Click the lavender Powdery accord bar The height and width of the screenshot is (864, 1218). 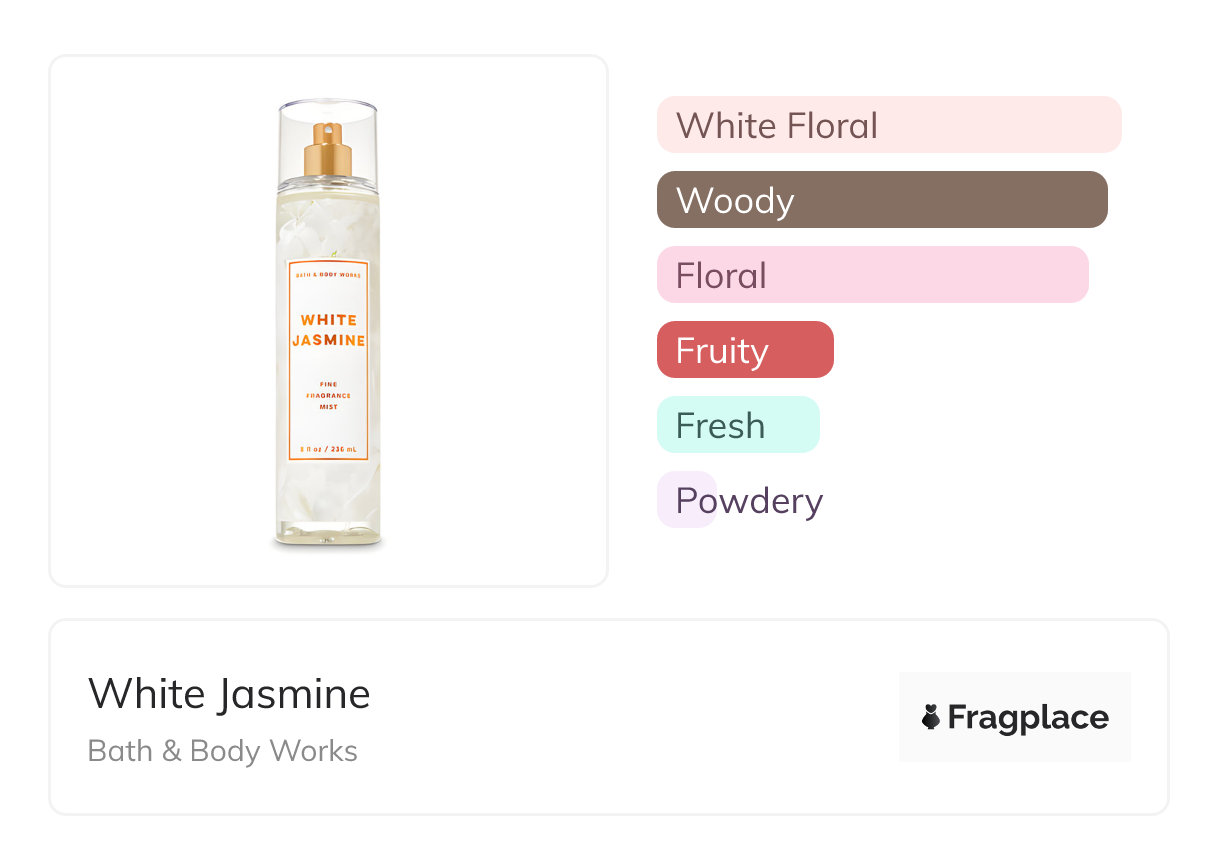(687, 500)
